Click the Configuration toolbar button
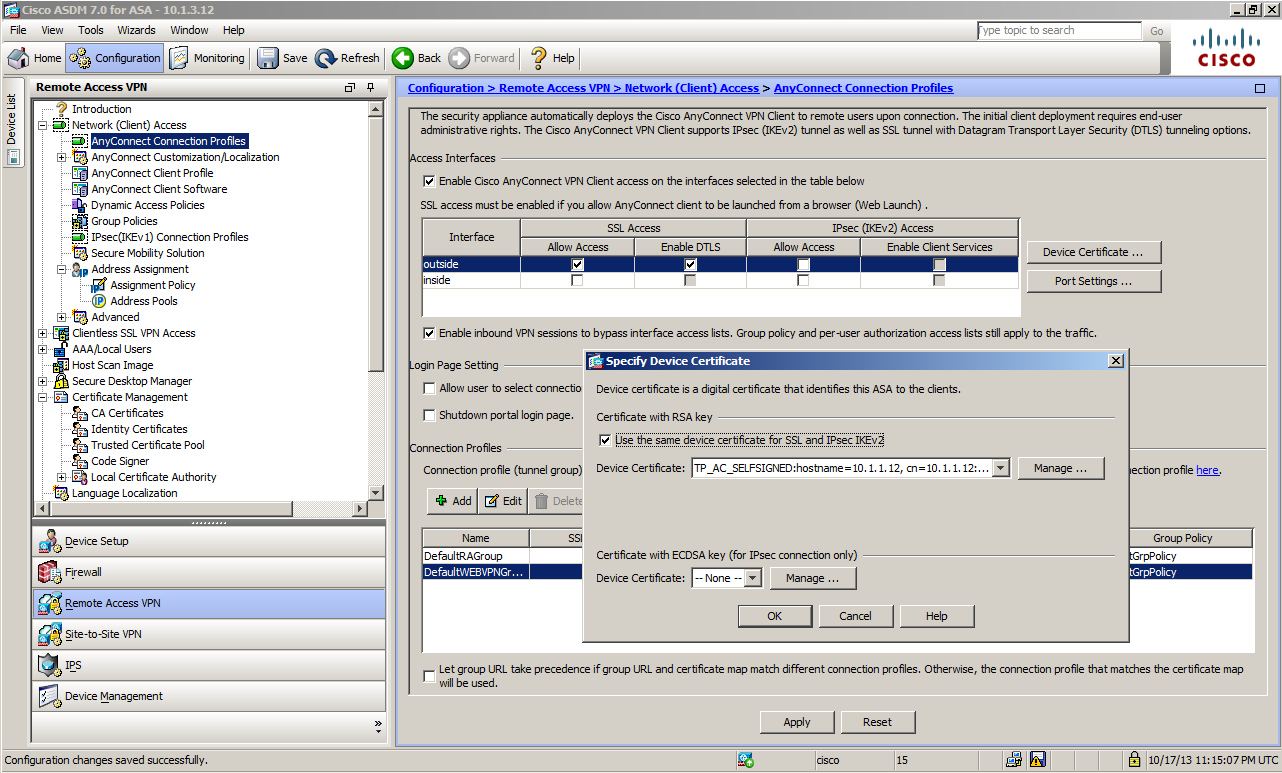1282x773 pixels. pyautogui.click(x=115, y=58)
